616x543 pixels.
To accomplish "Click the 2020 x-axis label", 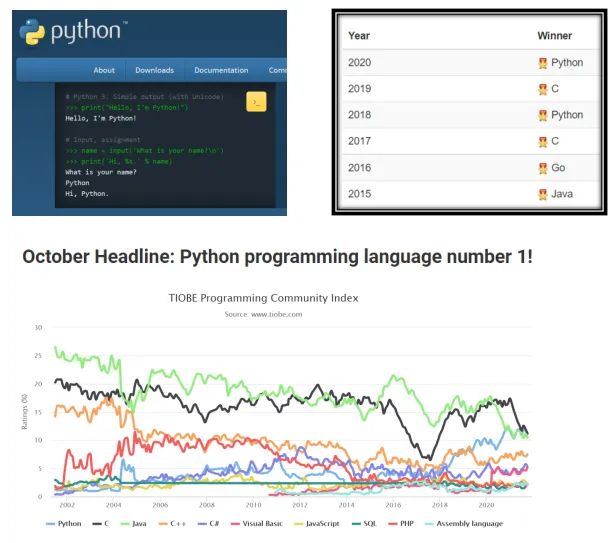I will [x=486, y=505].
